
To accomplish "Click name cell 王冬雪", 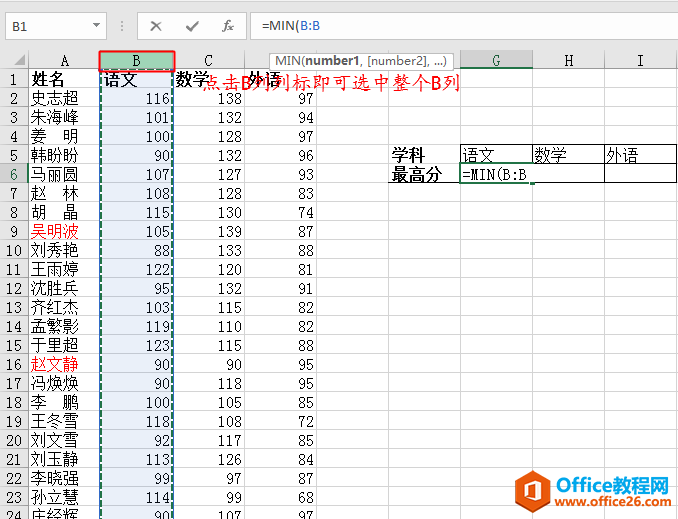I will [x=64, y=422].
